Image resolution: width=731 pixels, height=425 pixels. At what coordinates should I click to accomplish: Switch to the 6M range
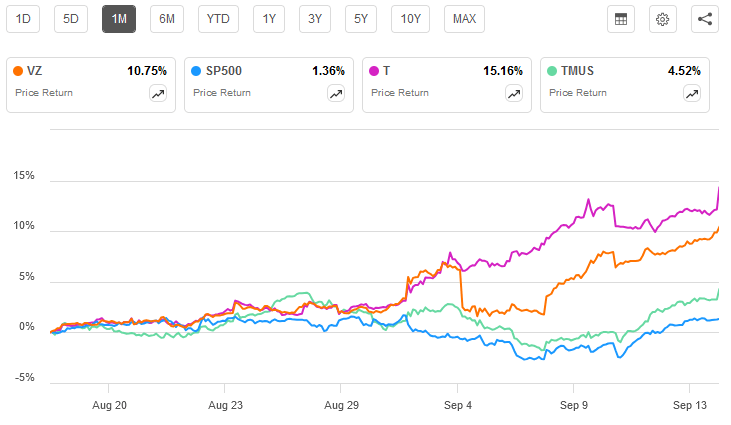pyautogui.click(x=167, y=19)
